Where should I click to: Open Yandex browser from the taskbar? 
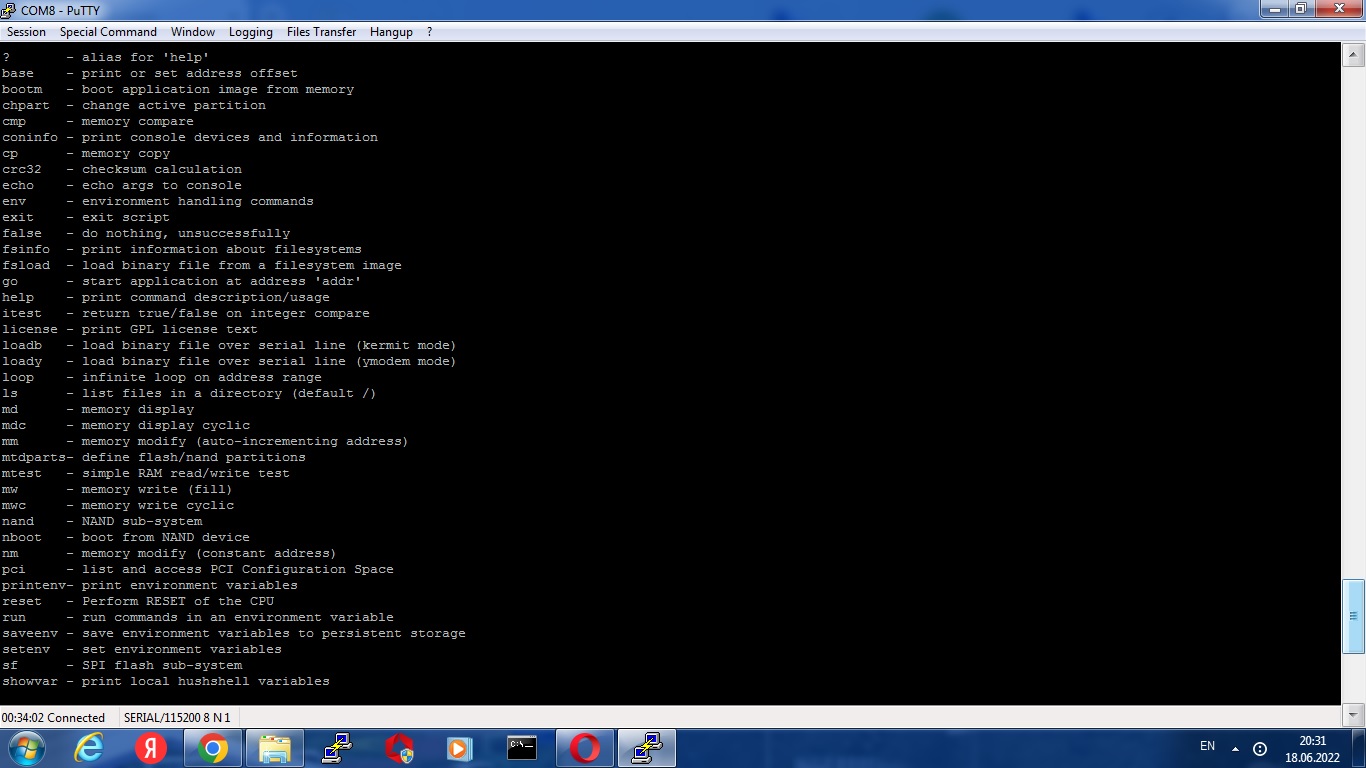point(151,748)
